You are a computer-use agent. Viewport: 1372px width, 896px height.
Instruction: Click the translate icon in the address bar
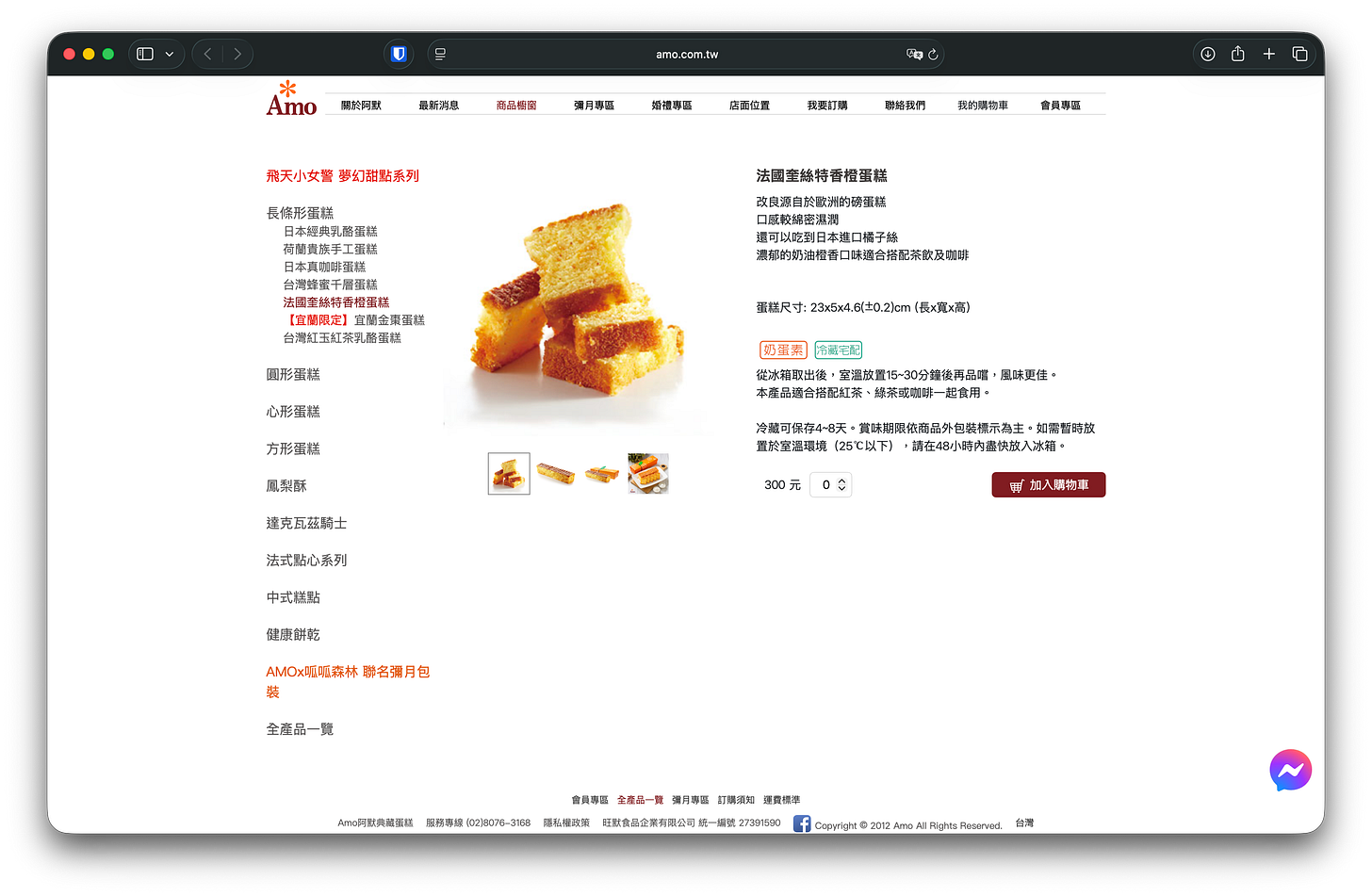pos(914,54)
